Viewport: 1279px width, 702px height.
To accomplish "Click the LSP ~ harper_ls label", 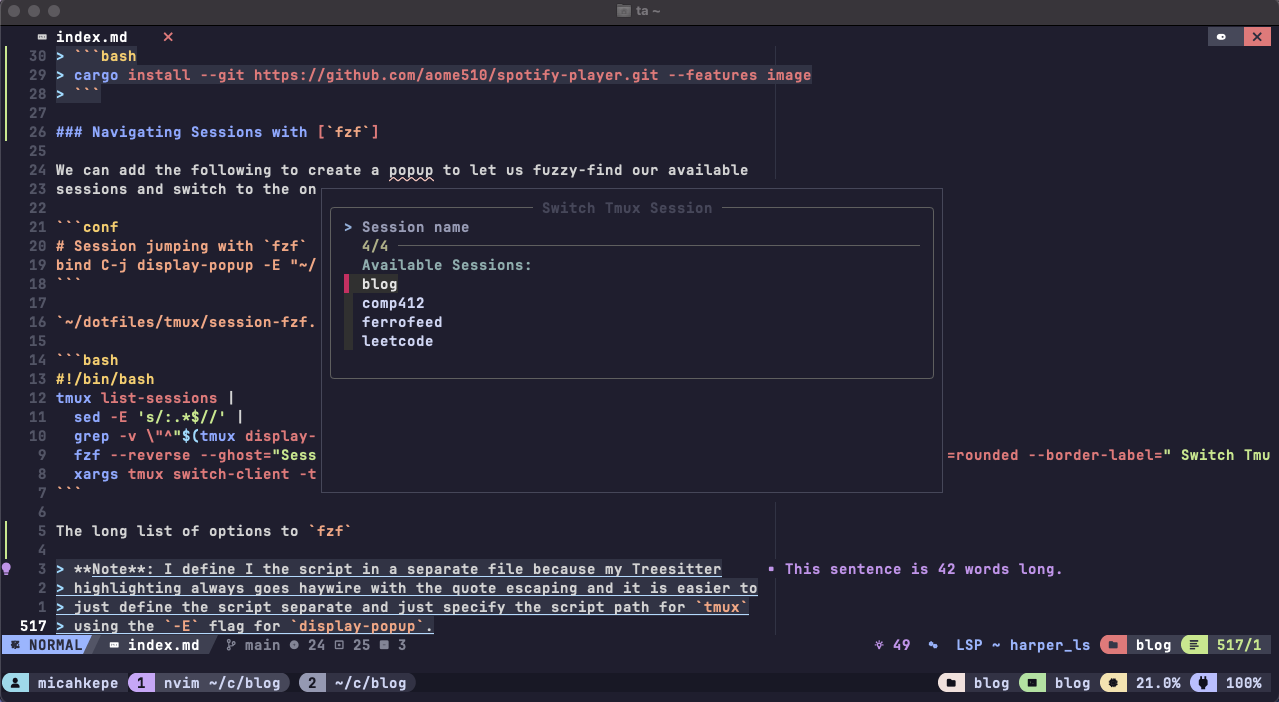I will (1023, 645).
